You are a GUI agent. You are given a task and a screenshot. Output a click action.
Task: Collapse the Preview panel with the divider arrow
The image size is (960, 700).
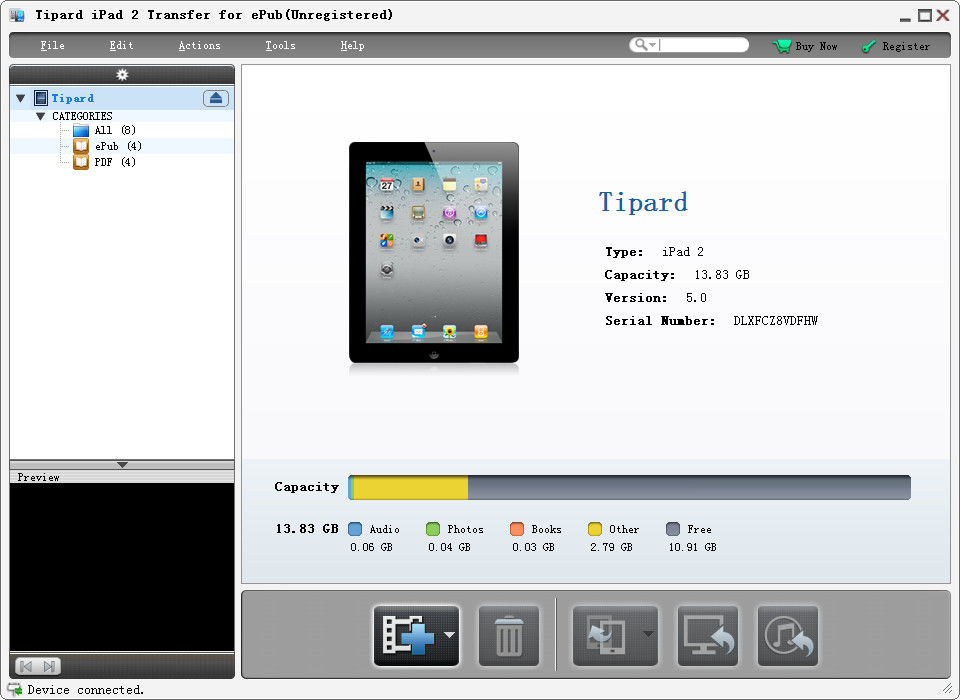[122, 465]
